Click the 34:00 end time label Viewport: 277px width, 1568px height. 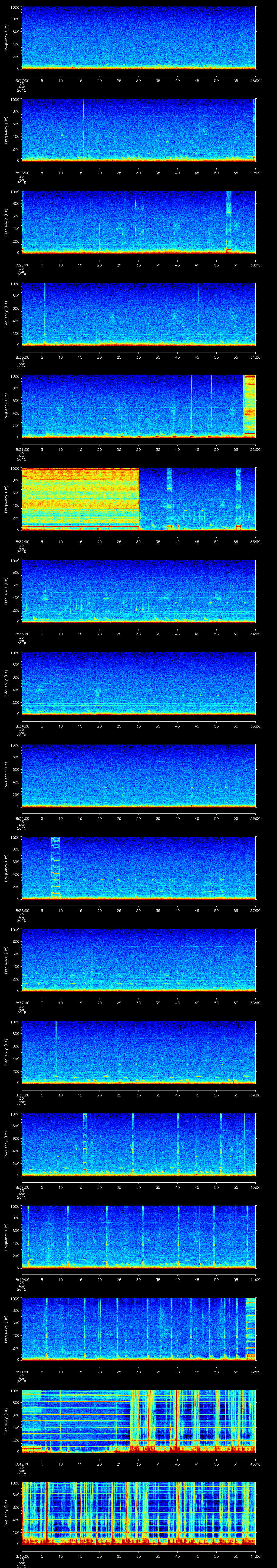click(x=256, y=634)
